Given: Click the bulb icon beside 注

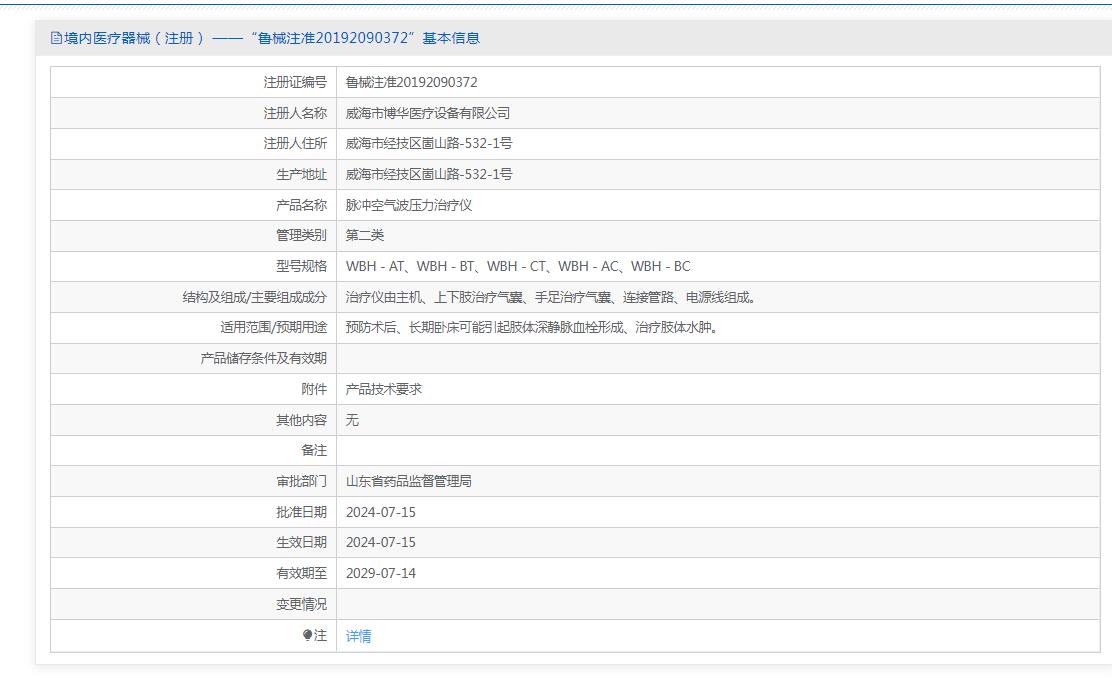Looking at the screenshot, I should [x=307, y=635].
